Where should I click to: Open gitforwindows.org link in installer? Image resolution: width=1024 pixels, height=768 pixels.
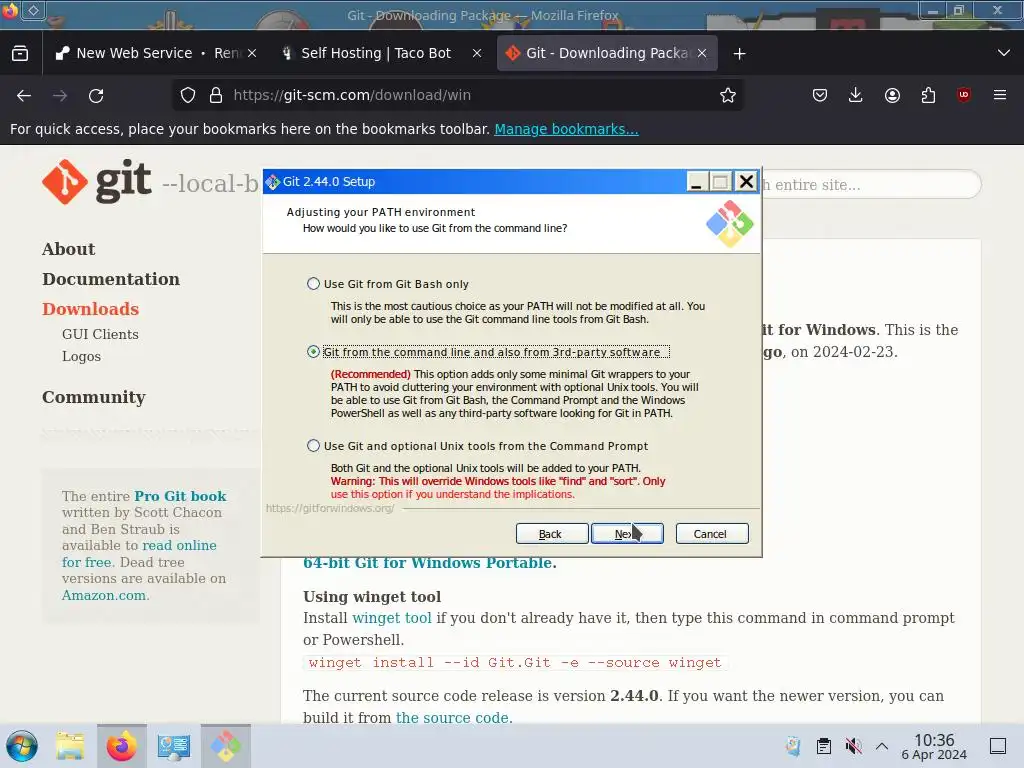[x=330, y=508]
